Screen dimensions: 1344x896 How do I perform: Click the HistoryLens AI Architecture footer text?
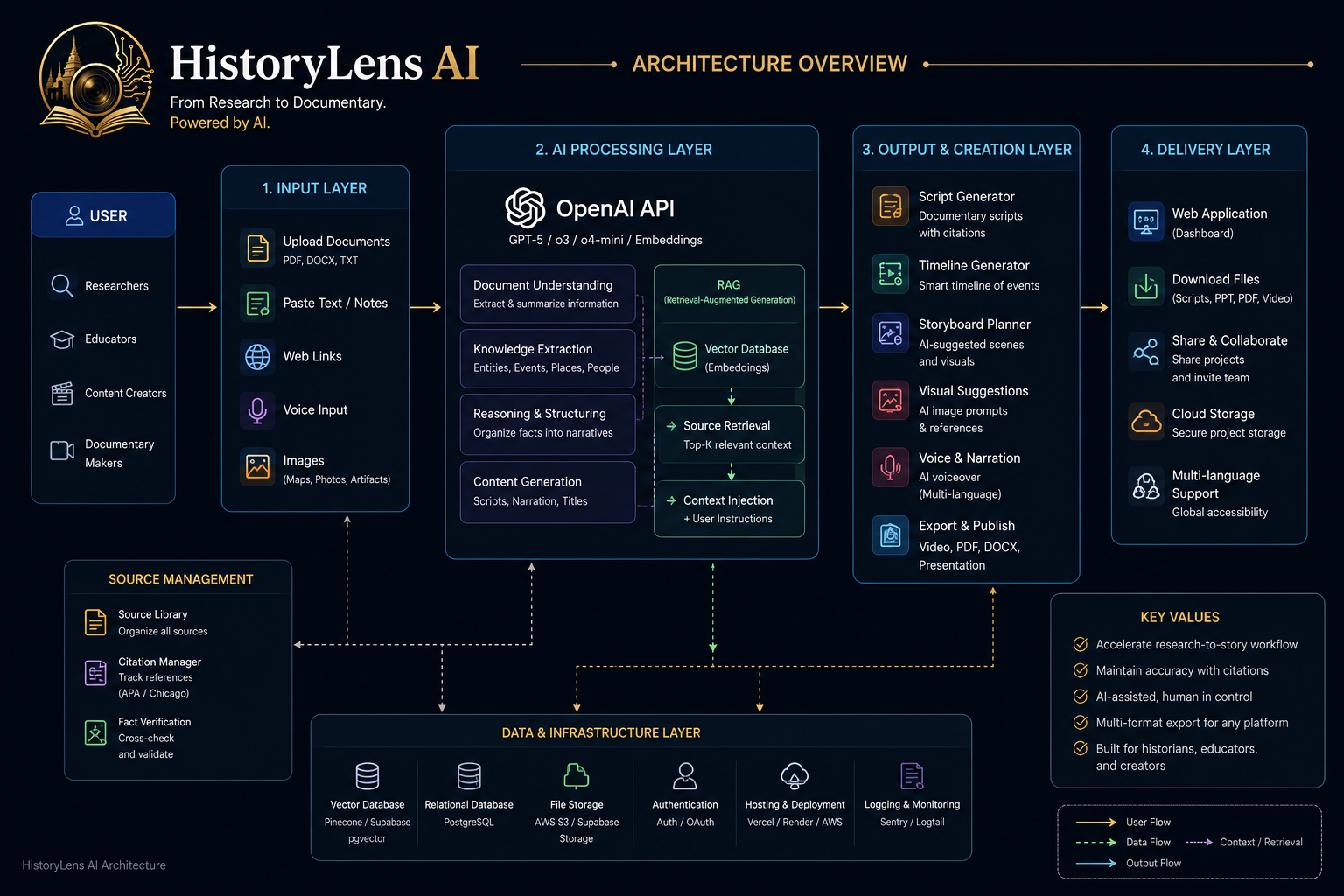(94, 864)
